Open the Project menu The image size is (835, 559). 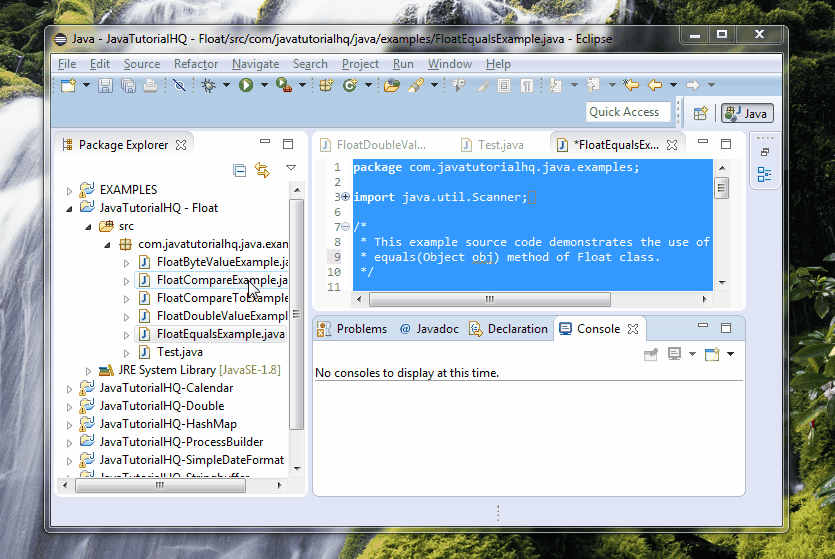361,64
